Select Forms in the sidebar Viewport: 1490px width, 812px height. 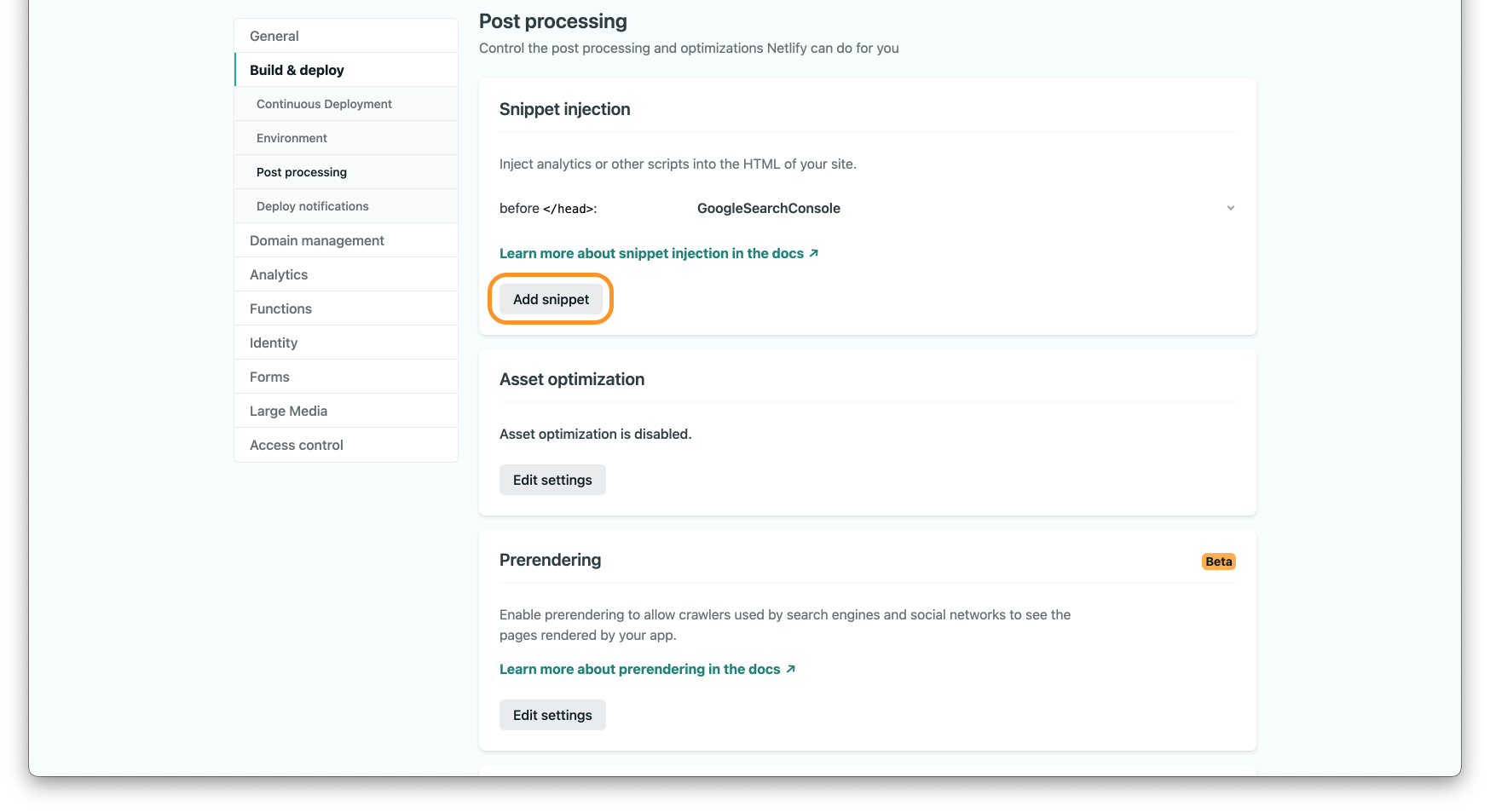tap(269, 377)
